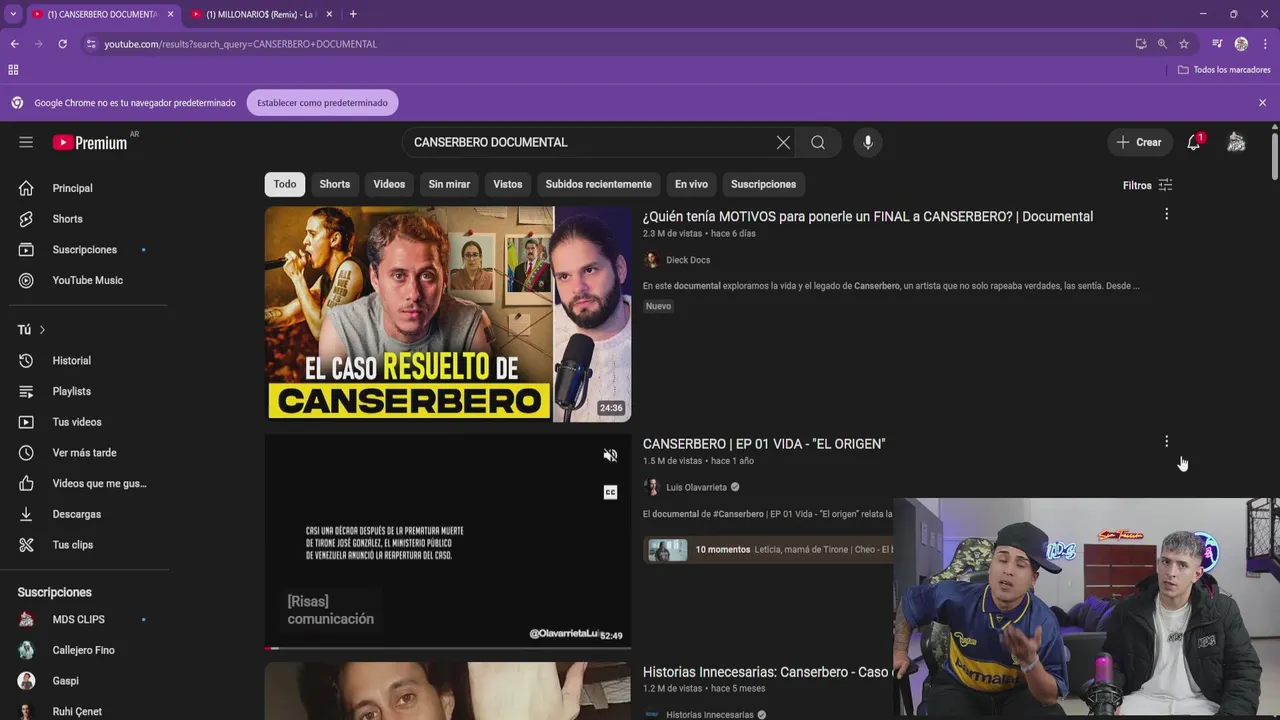
Task: Bookmark this page with the star icon
Action: pyautogui.click(x=1184, y=44)
